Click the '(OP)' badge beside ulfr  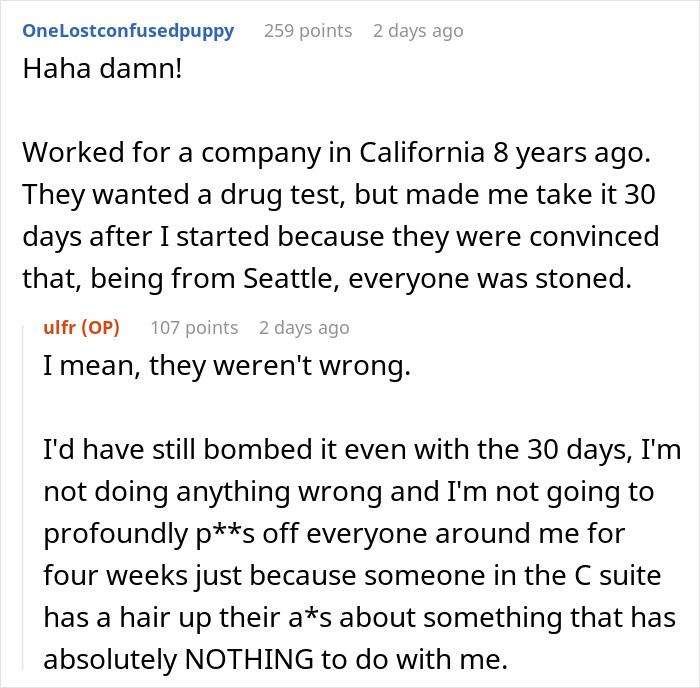tap(100, 328)
